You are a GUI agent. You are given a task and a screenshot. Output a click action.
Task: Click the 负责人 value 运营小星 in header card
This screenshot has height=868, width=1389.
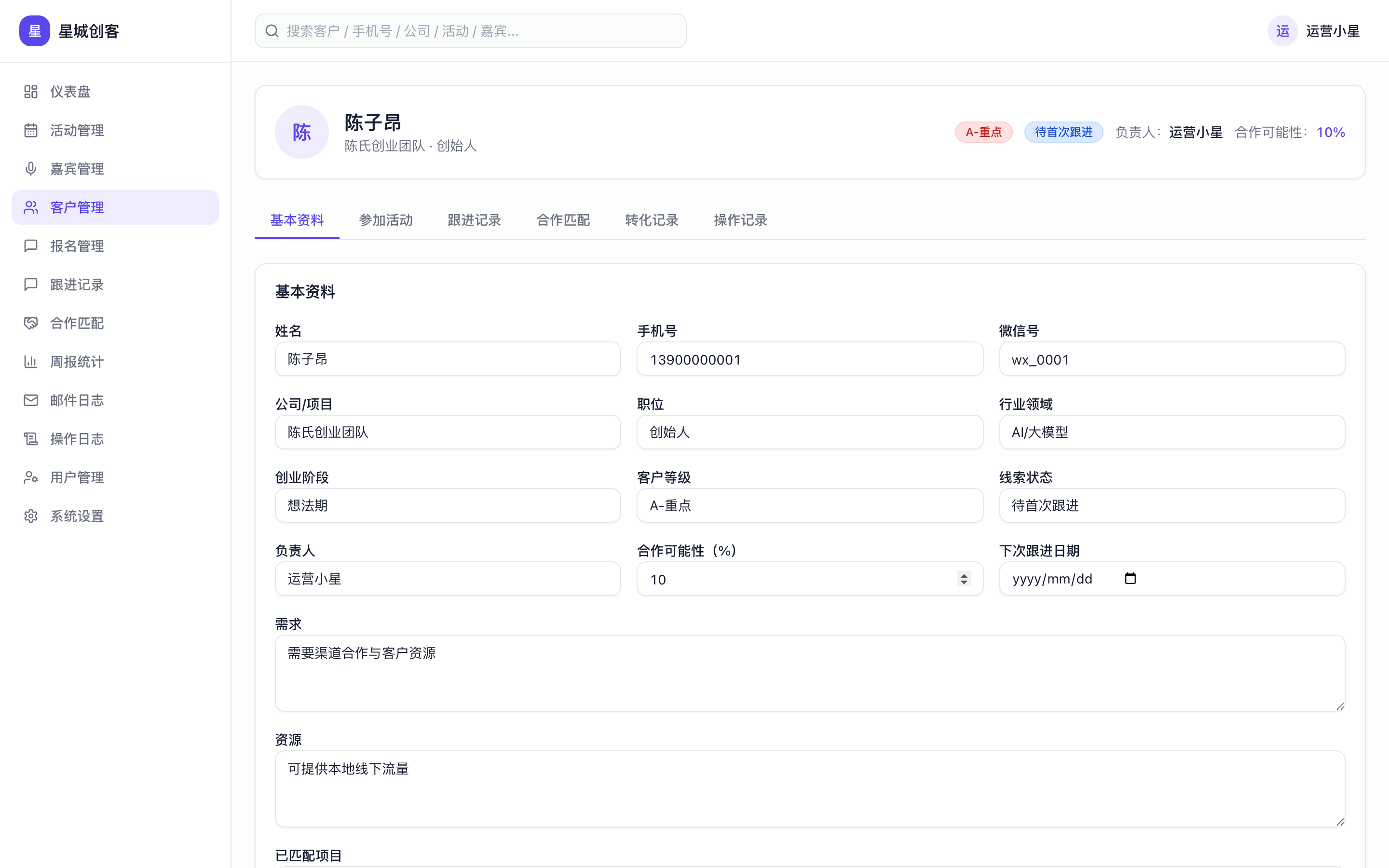(1196, 132)
